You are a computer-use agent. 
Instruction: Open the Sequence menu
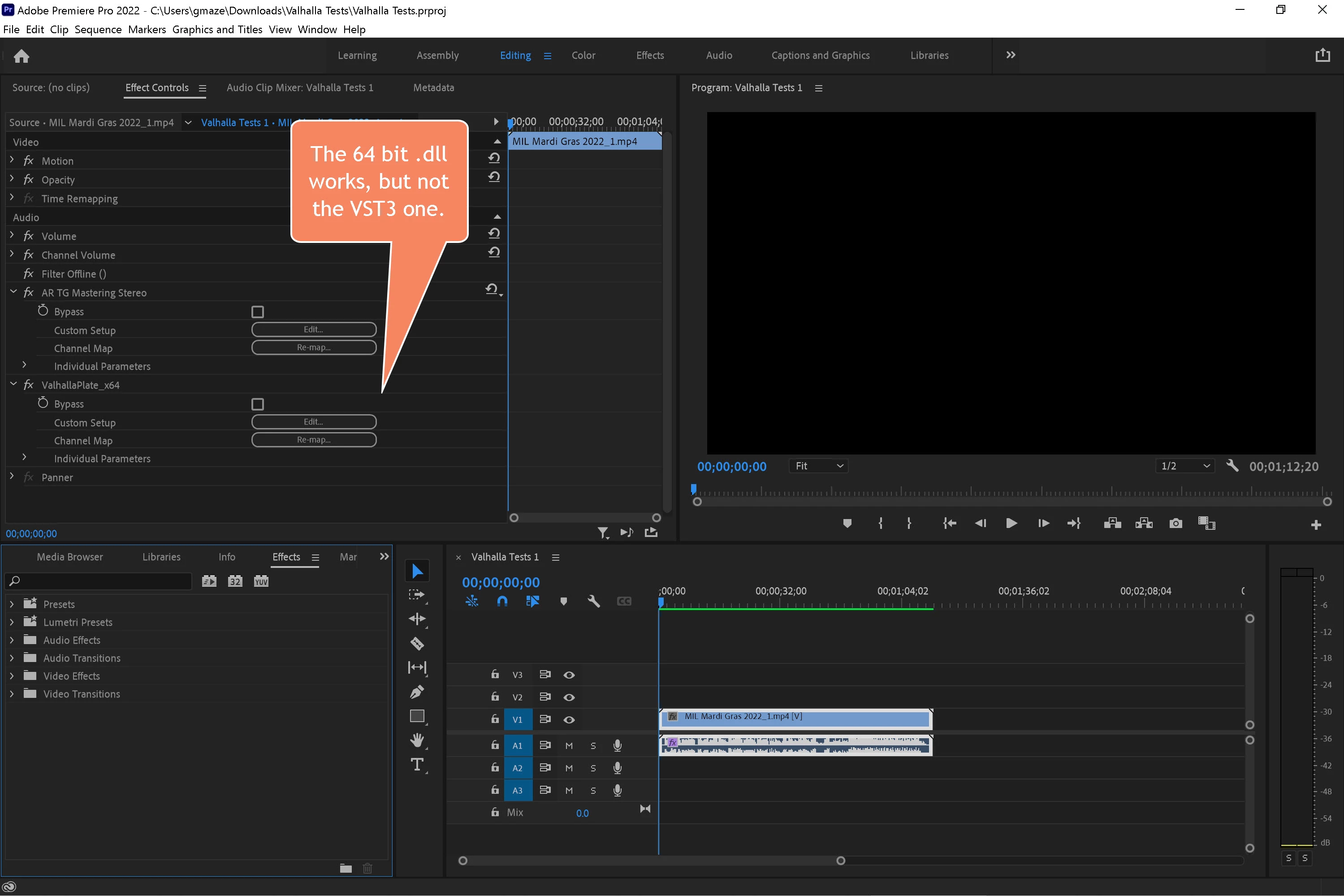(98, 29)
